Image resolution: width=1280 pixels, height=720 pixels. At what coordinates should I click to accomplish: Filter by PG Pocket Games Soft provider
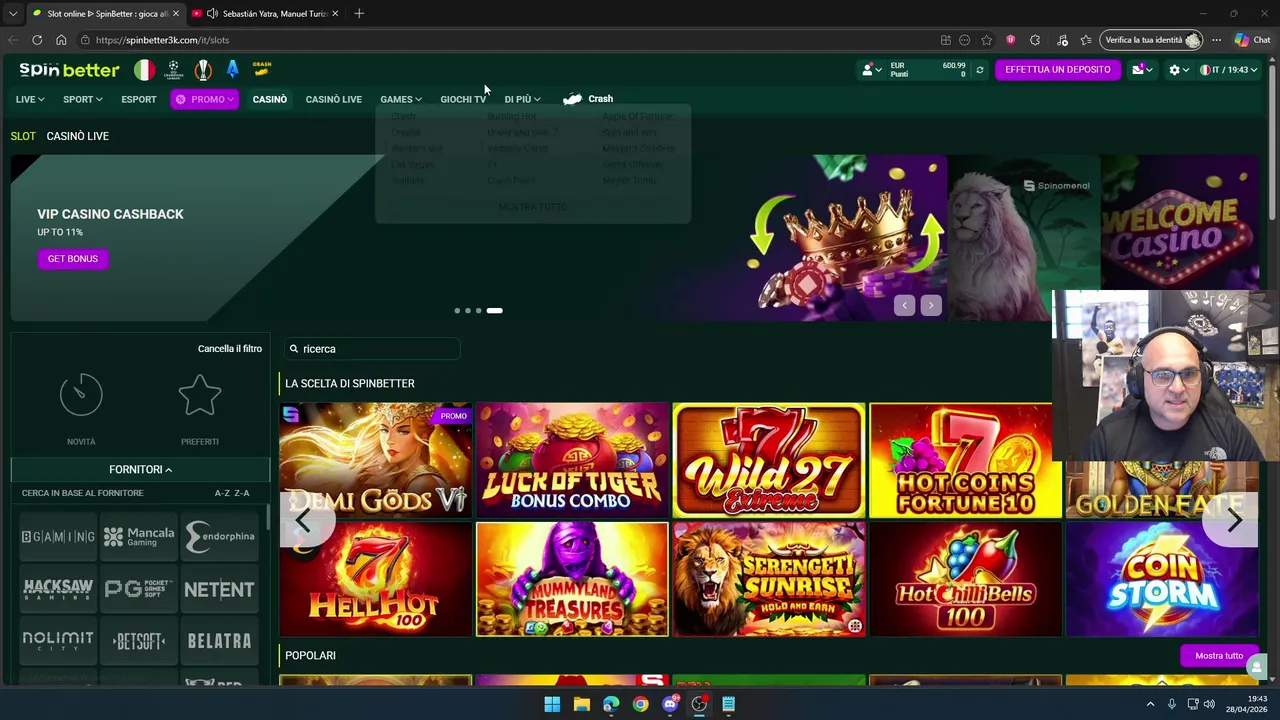click(x=139, y=589)
